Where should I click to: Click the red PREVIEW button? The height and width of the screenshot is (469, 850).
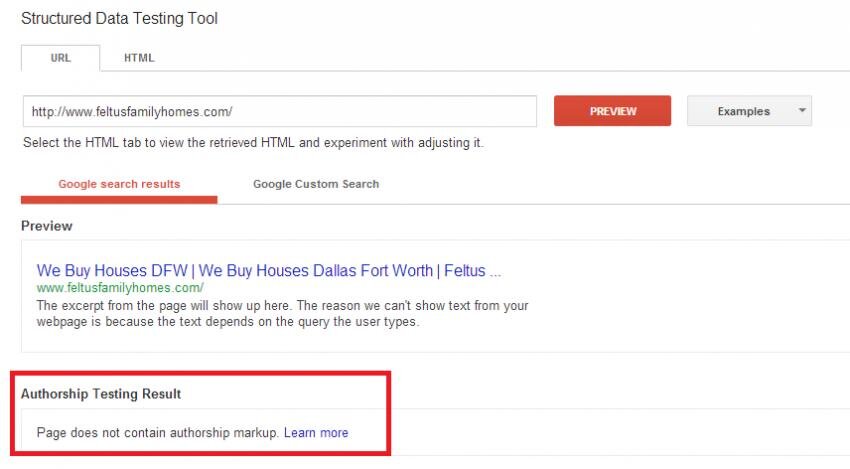click(612, 111)
